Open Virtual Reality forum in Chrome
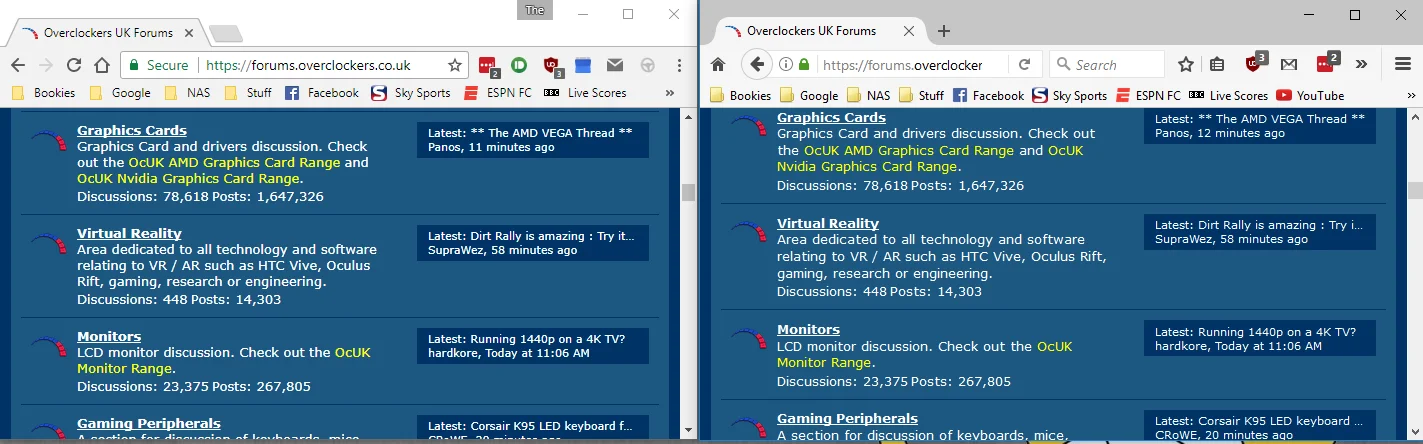Screen dimensions: 1423x444 [129, 233]
